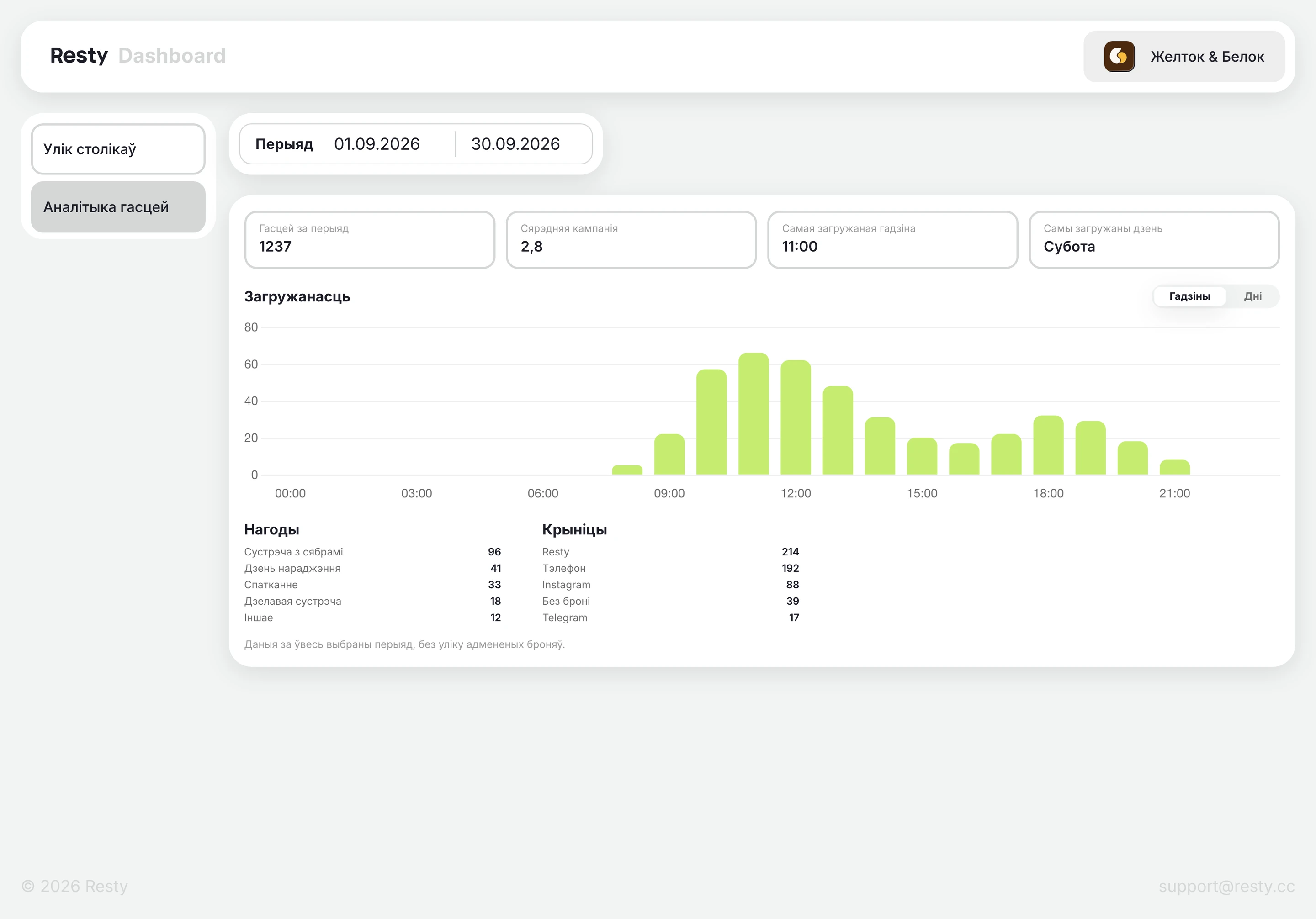This screenshot has width=1316, height=919.
Task: Click the chart bar above 15:00
Action: pyautogui.click(x=922, y=456)
